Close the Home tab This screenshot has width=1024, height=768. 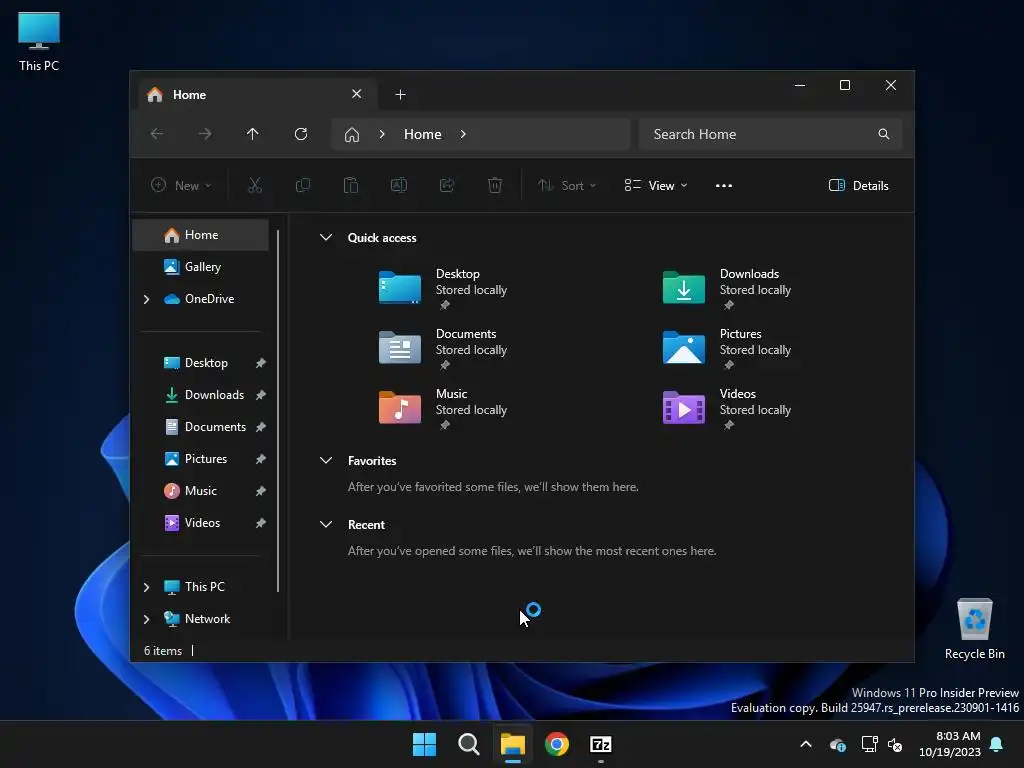pos(357,94)
